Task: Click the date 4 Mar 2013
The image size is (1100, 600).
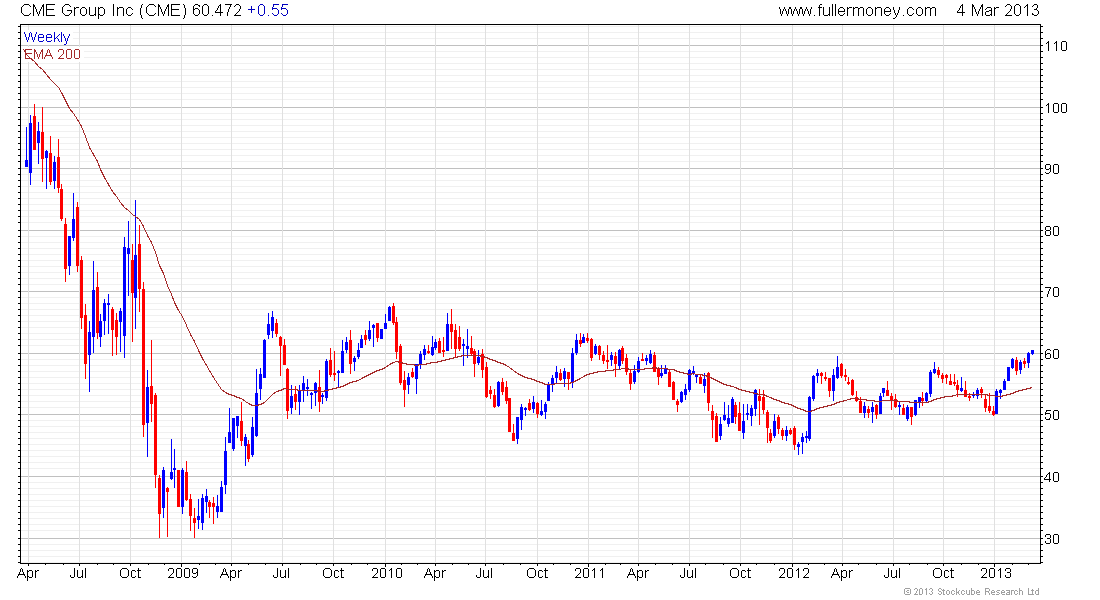Action: pyautogui.click(x=998, y=11)
